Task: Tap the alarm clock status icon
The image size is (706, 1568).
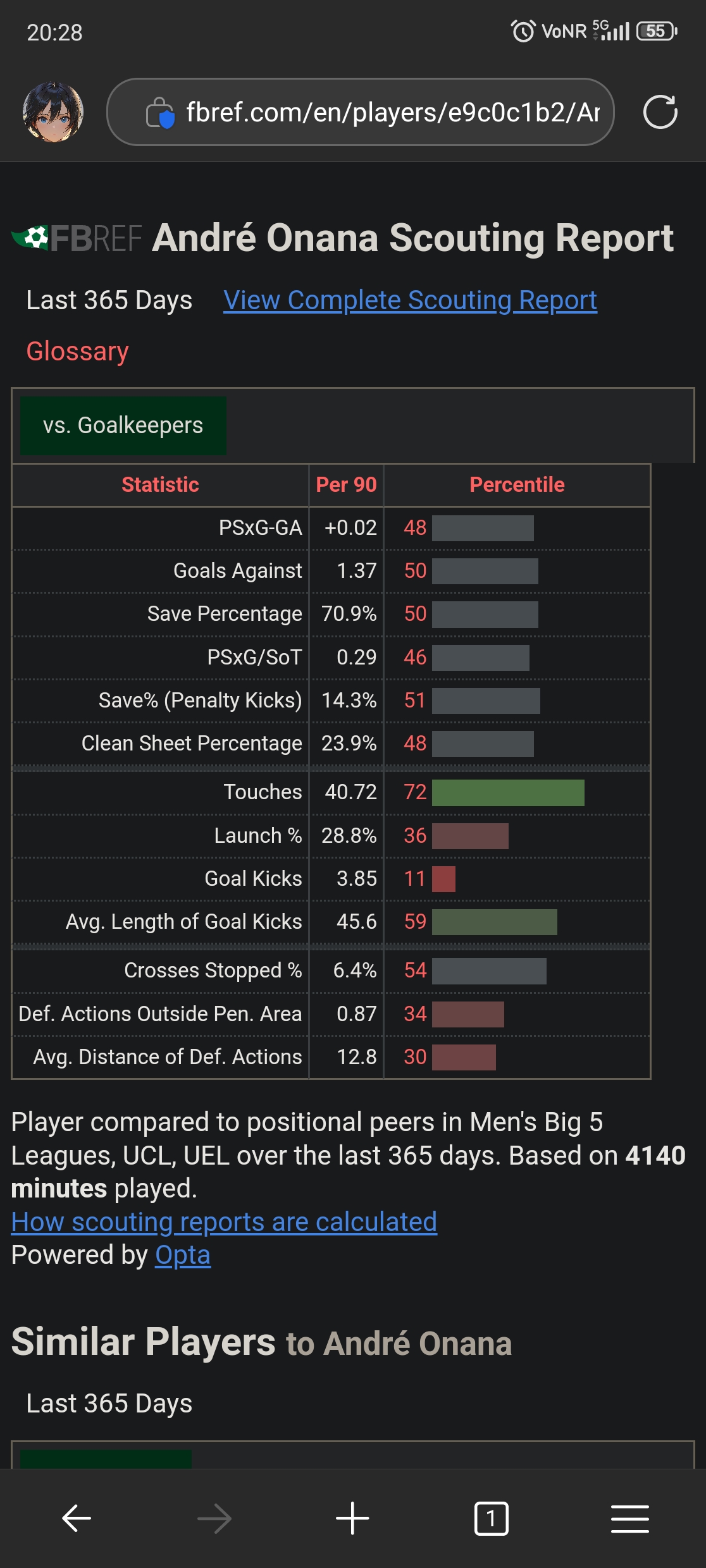Action: 523,31
